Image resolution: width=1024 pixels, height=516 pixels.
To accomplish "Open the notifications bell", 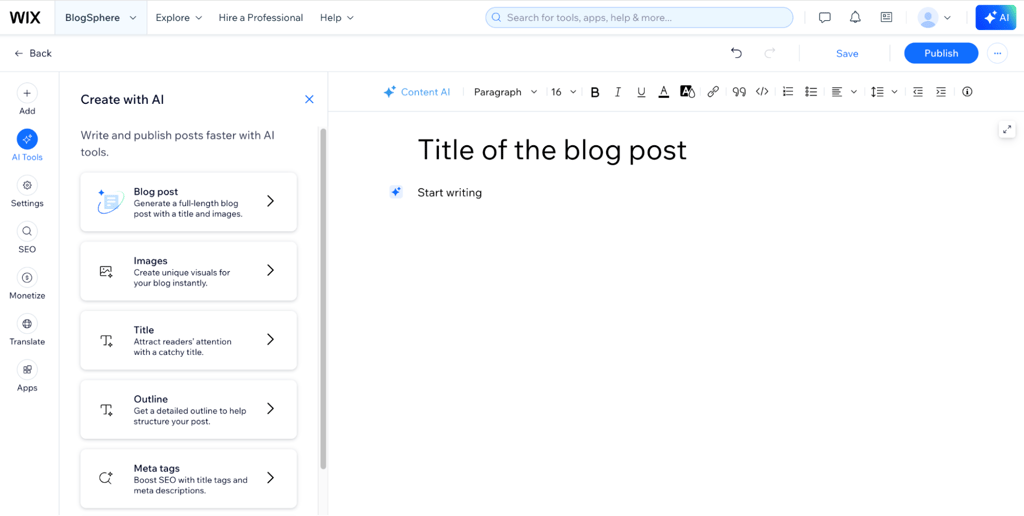I will 856,18.
